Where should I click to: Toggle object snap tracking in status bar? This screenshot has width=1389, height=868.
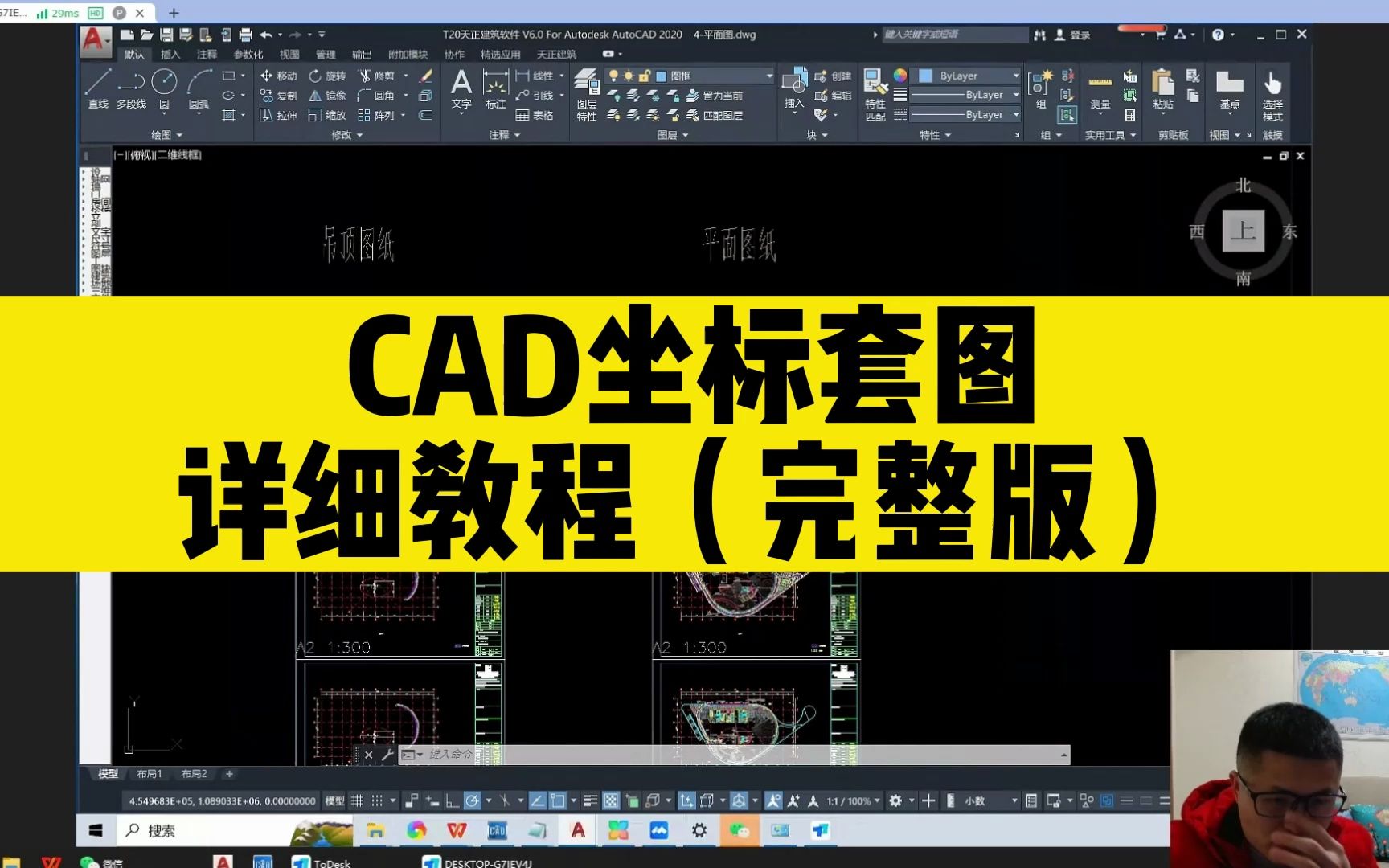[x=537, y=800]
